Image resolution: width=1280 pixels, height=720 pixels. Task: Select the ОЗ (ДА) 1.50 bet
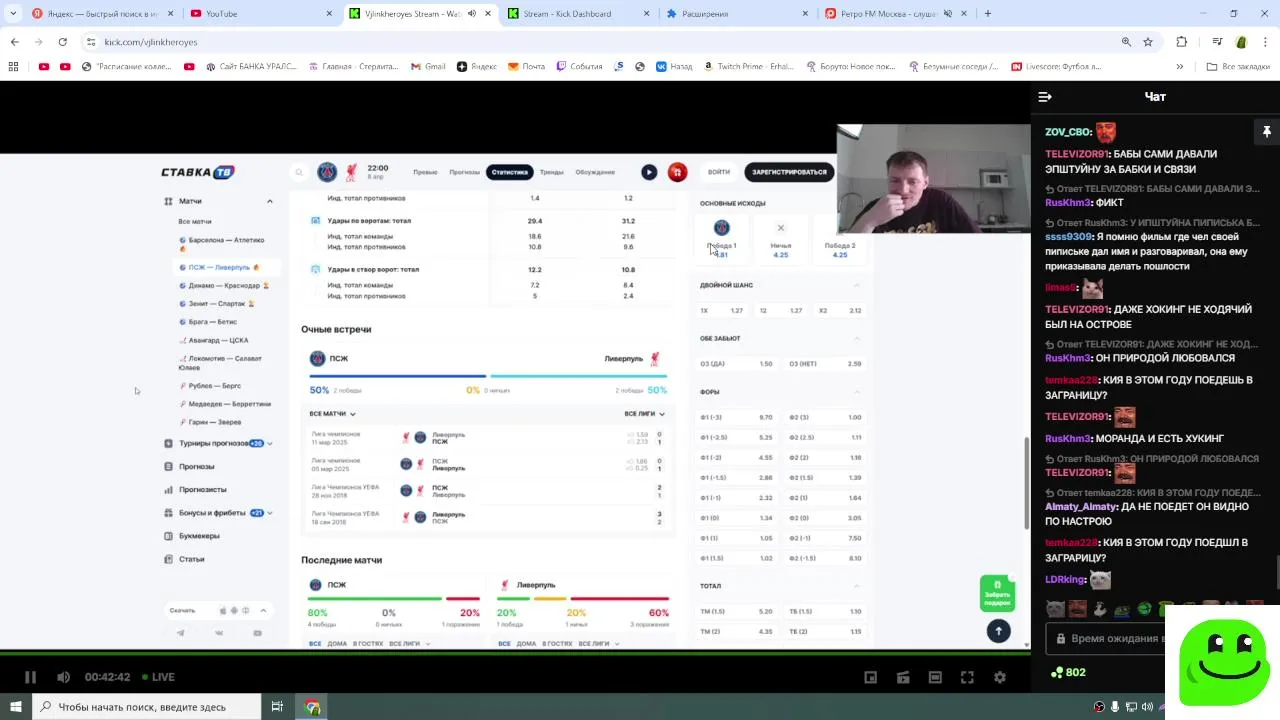point(738,364)
